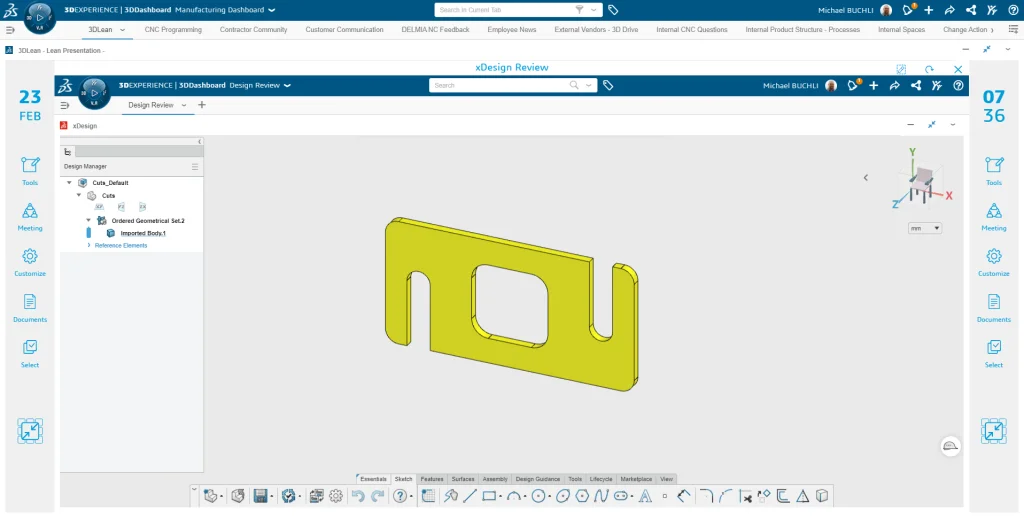Toggle the YZ plane icon in tree

click(121, 207)
